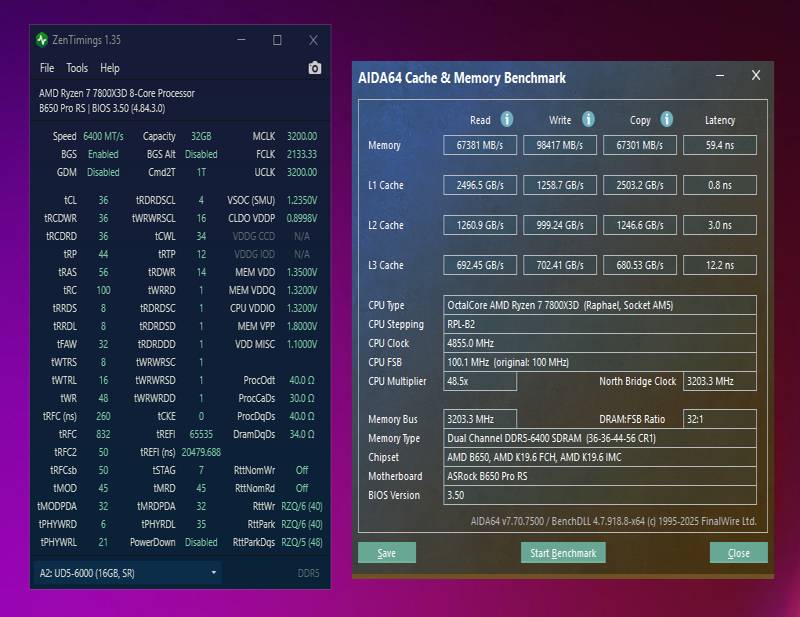Image resolution: width=800 pixels, height=617 pixels.
Task: Close the ZenTimings window
Action: [x=313, y=40]
